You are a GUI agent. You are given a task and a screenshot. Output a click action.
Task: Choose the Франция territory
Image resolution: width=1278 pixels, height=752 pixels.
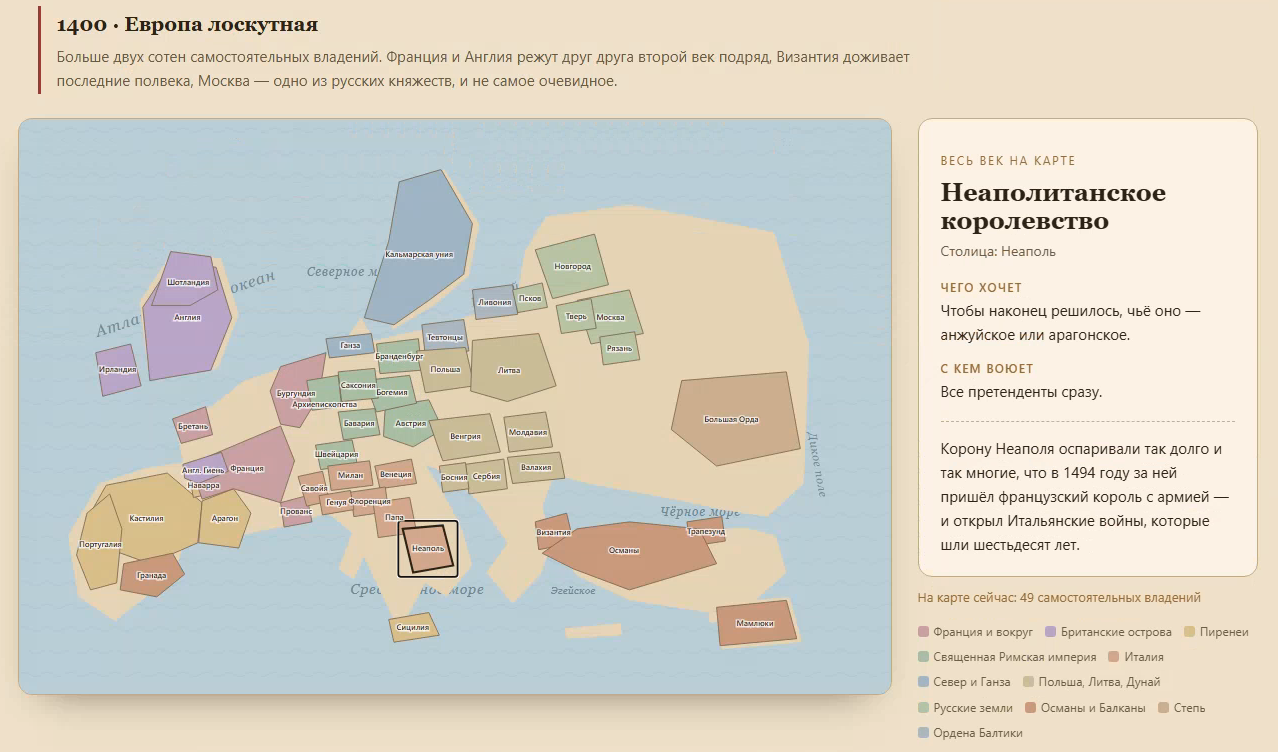click(246, 467)
